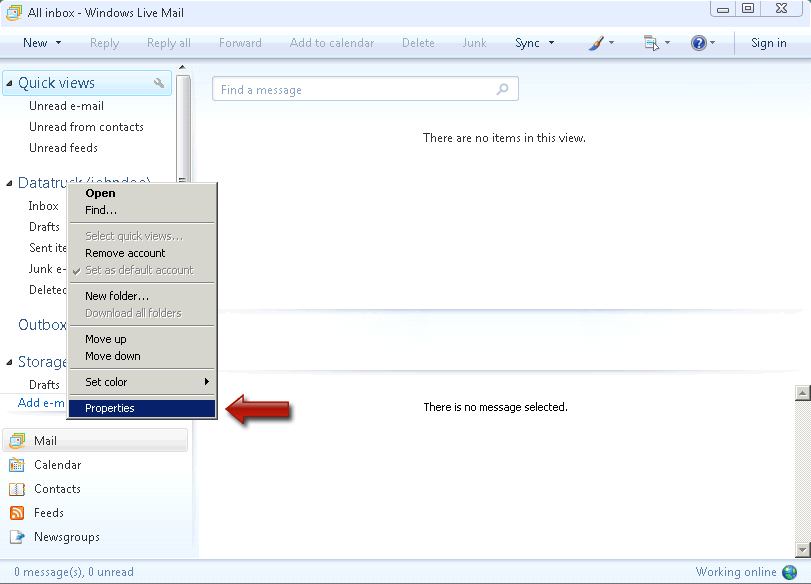Click Download all folders in the context menu
Viewport: 811px width, 584px height.
click(x=142, y=313)
